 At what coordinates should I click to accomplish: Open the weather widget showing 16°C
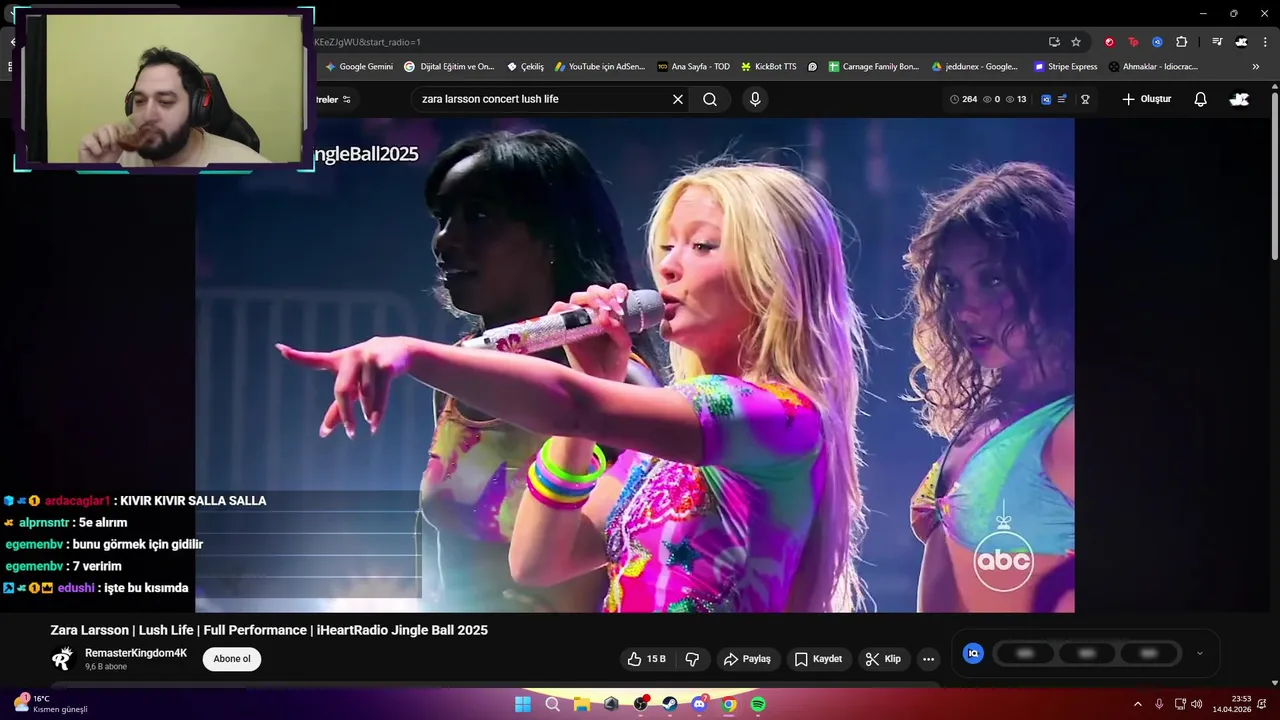point(50,704)
